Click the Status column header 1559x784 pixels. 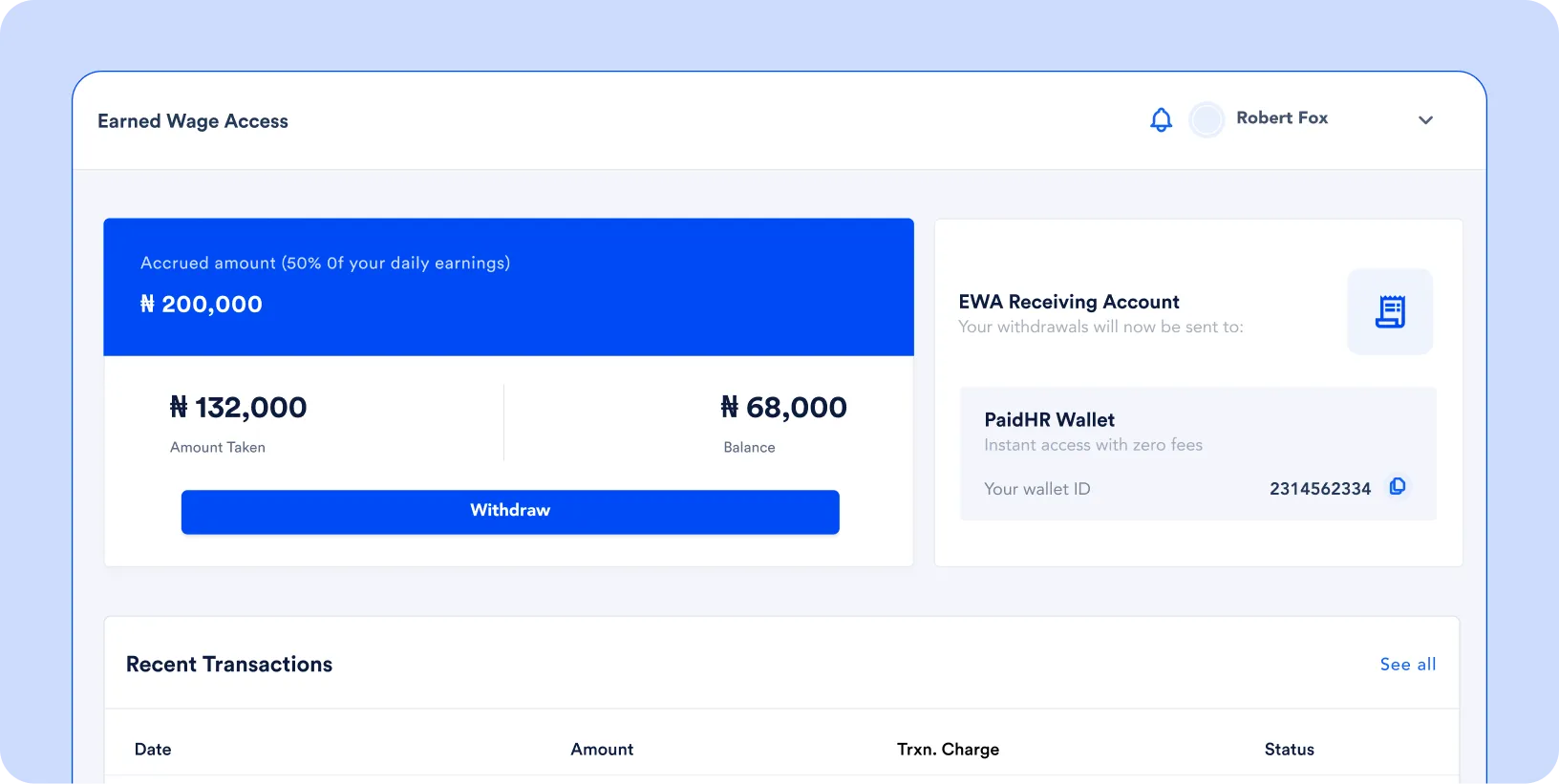click(1289, 750)
